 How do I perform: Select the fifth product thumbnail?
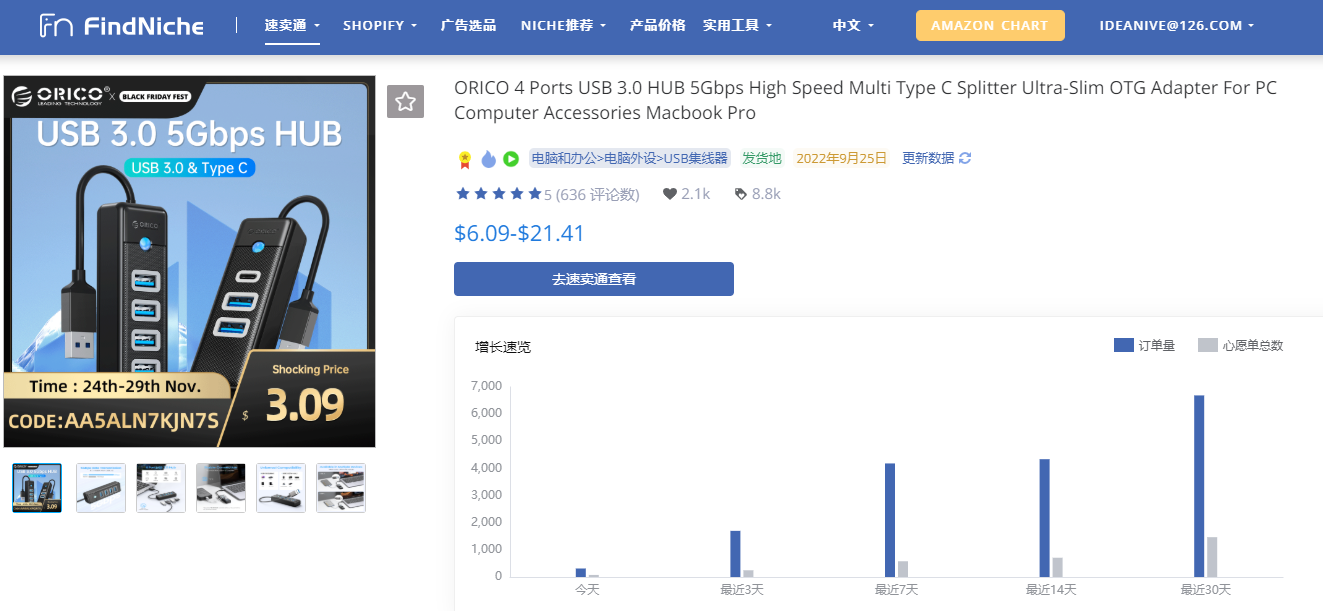281,488
